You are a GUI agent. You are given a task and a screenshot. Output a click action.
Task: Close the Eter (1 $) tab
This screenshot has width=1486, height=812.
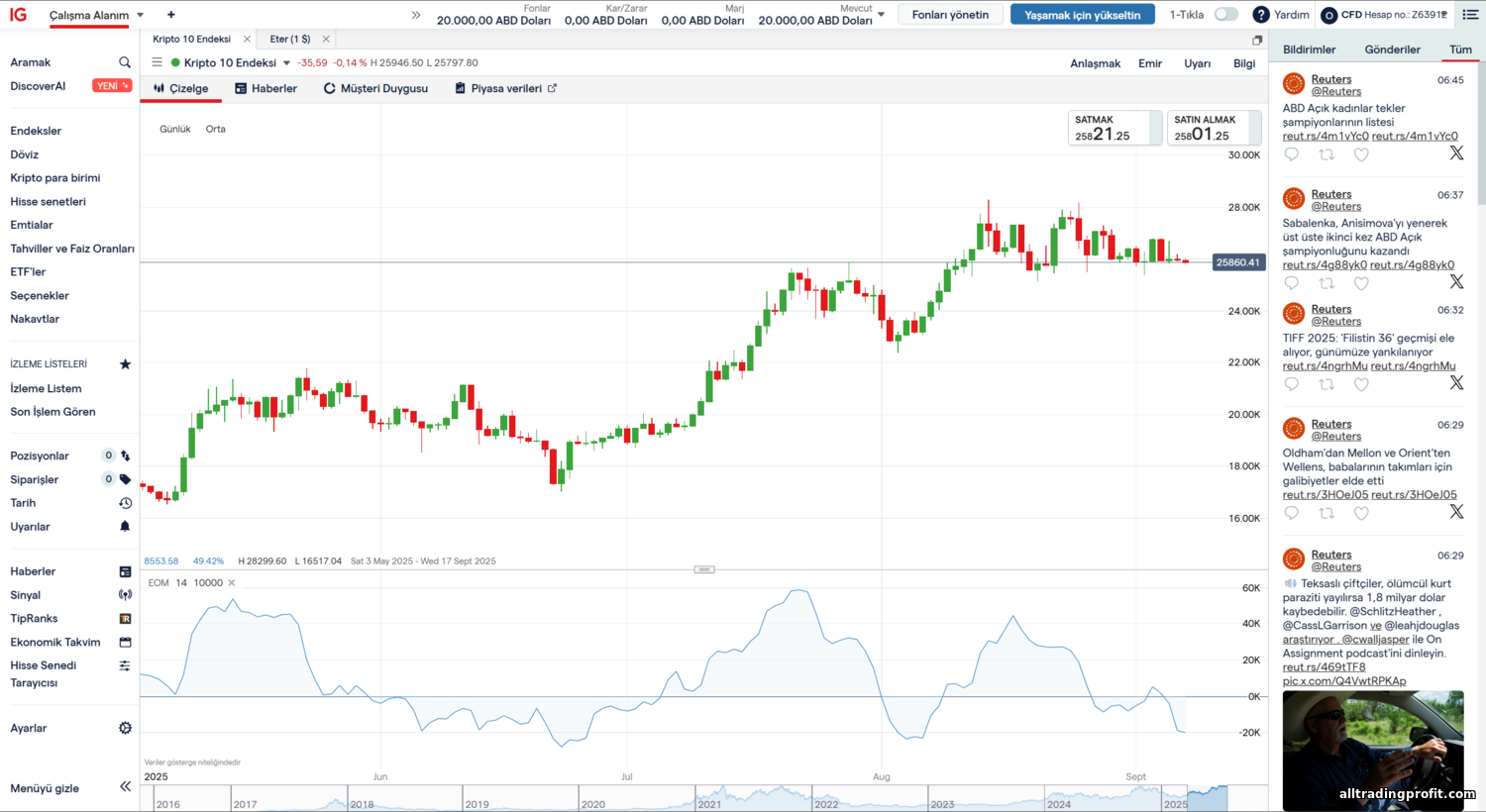326,40
